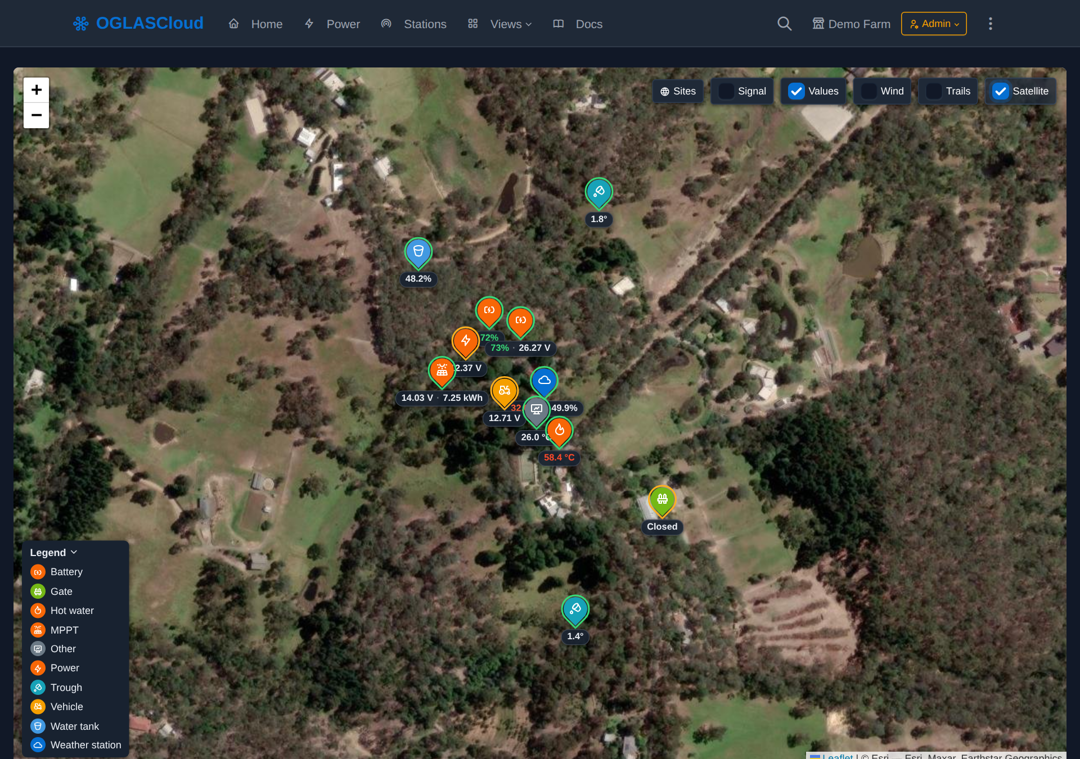Screen dimensions: 1080x759
Task: Click the Water tank icon in the legend
Action: (x=38, y=726)
